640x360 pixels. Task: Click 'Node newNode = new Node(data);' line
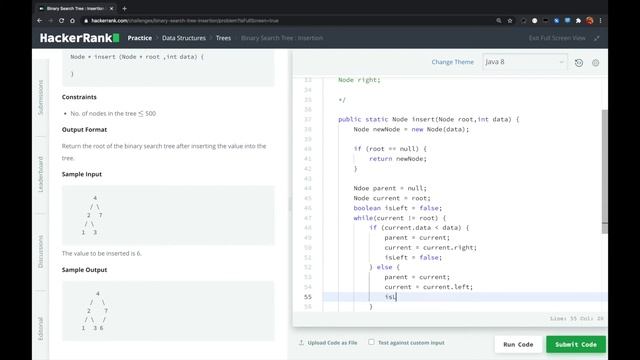coord(411,129)
